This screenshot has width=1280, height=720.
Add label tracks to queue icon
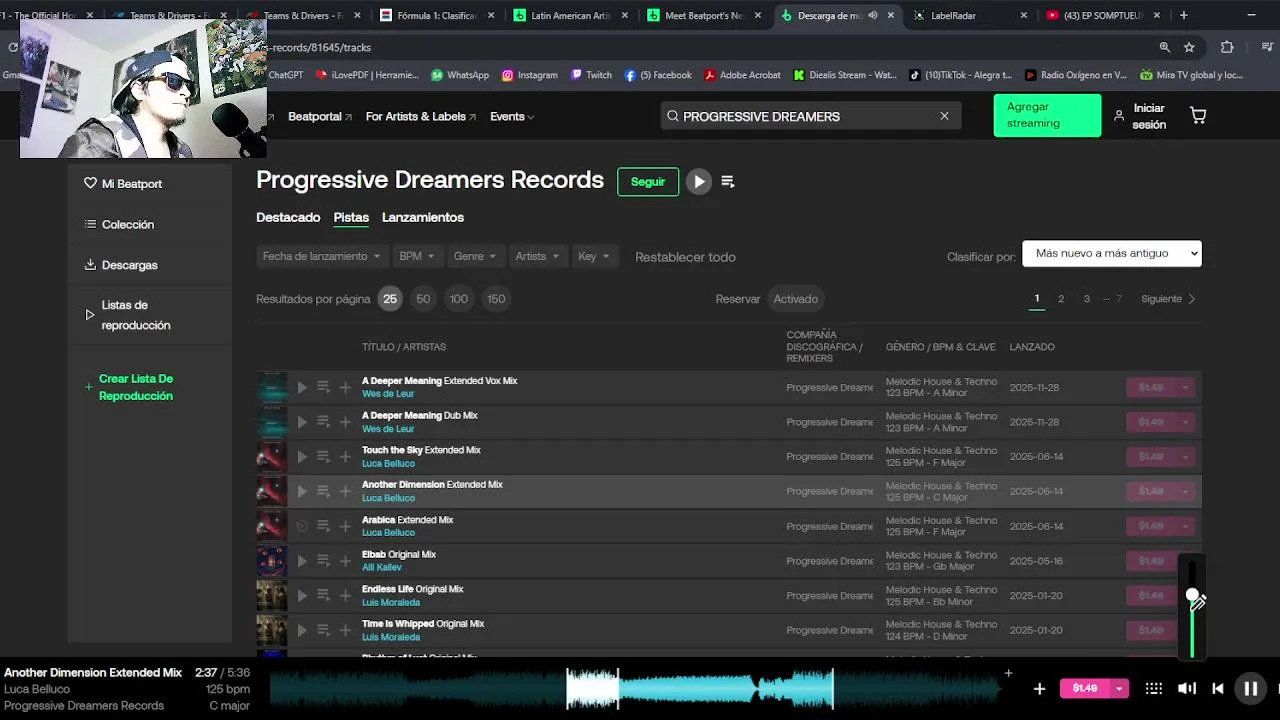tap(728, 181)
